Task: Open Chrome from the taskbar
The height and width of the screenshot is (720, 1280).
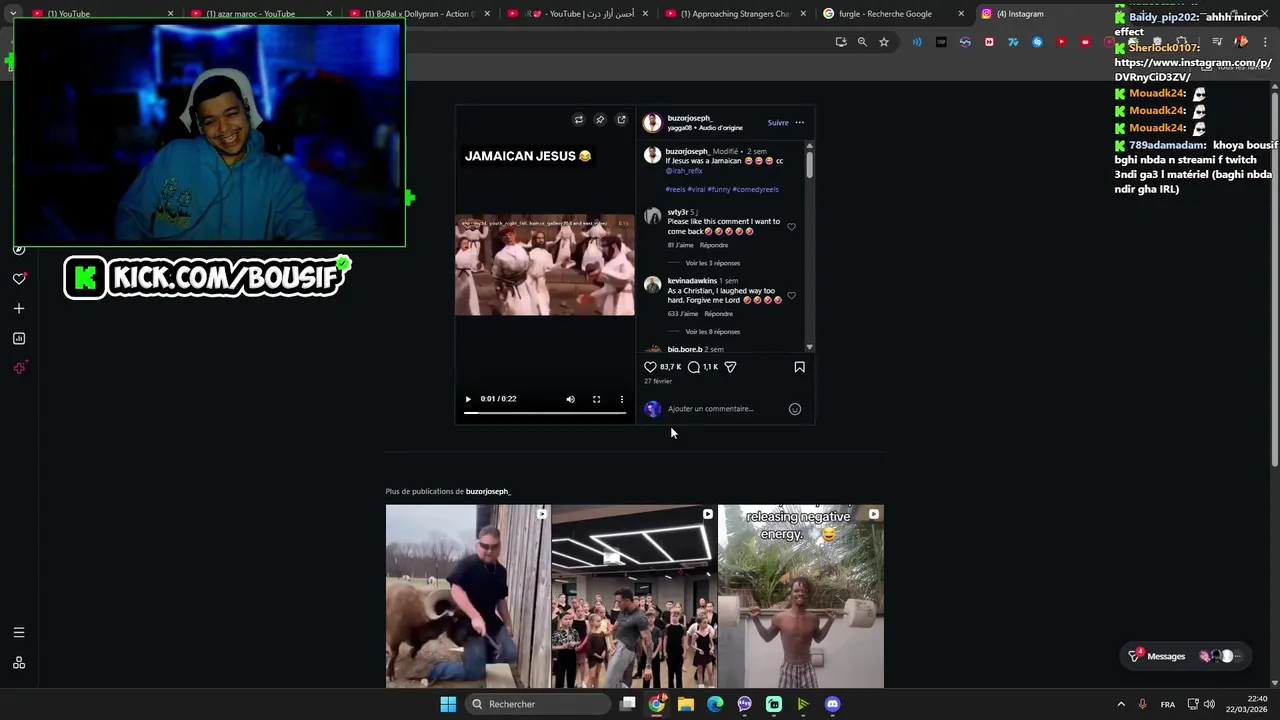Action: (656, 704)
